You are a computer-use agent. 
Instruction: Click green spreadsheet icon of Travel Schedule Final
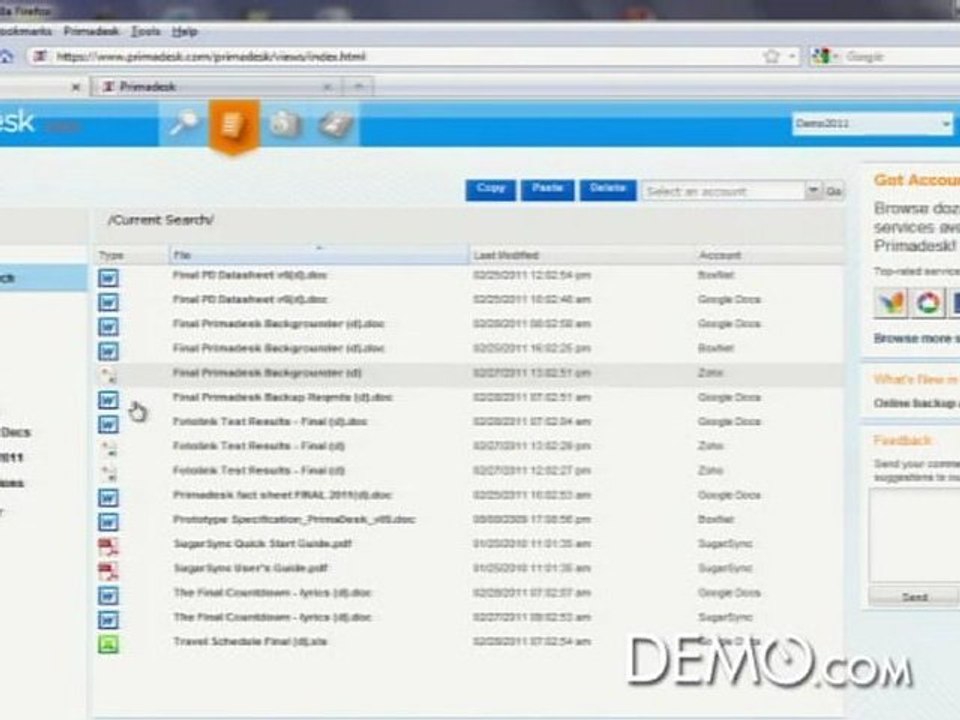[x=108, y=644]
